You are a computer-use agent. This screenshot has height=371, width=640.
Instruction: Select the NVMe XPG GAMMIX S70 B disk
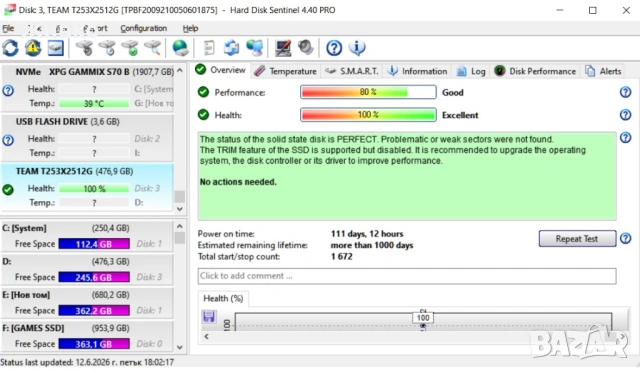pos(87,87)
